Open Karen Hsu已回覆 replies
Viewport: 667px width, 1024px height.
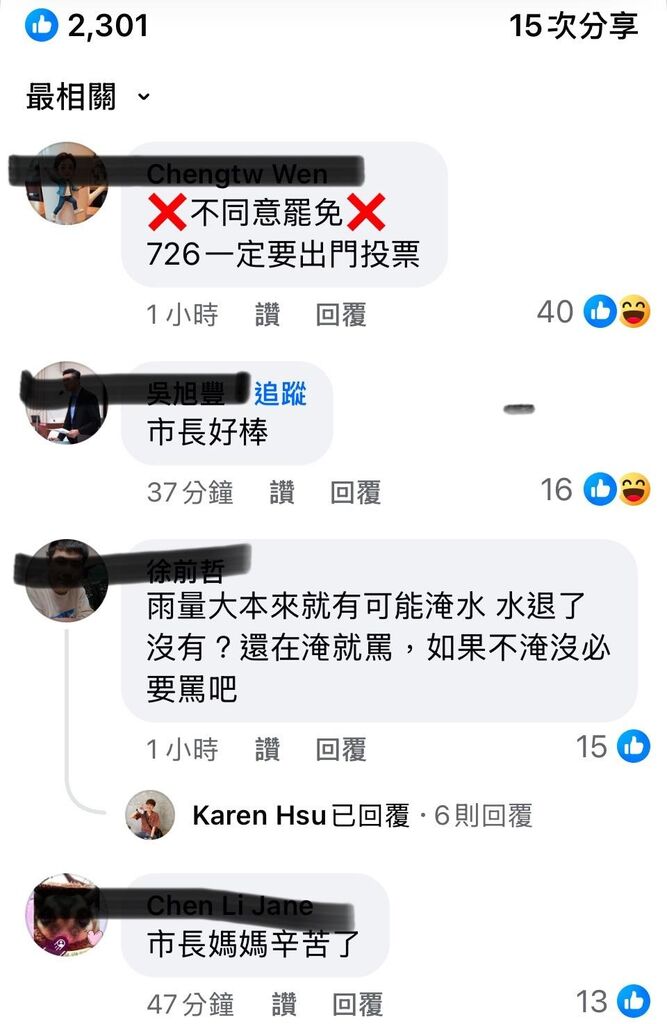(301, 815)
